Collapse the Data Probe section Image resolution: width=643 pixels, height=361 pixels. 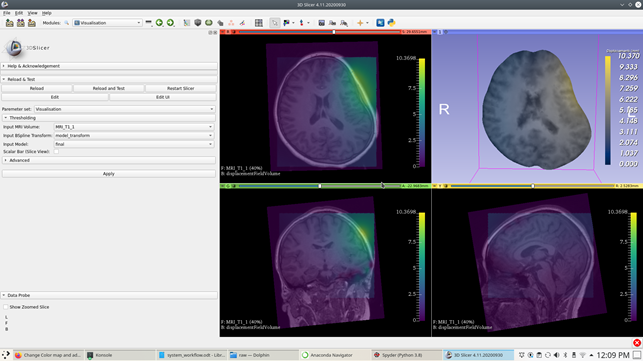109,295
